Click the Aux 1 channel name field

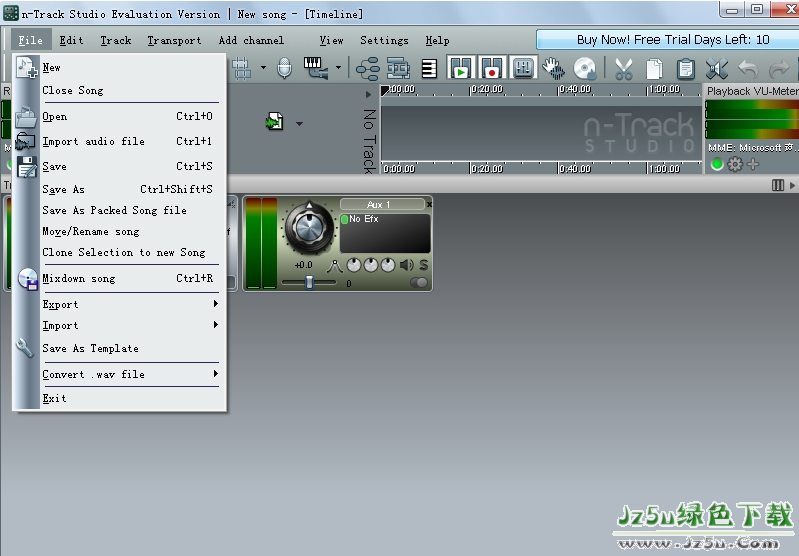tap(382, 204)
